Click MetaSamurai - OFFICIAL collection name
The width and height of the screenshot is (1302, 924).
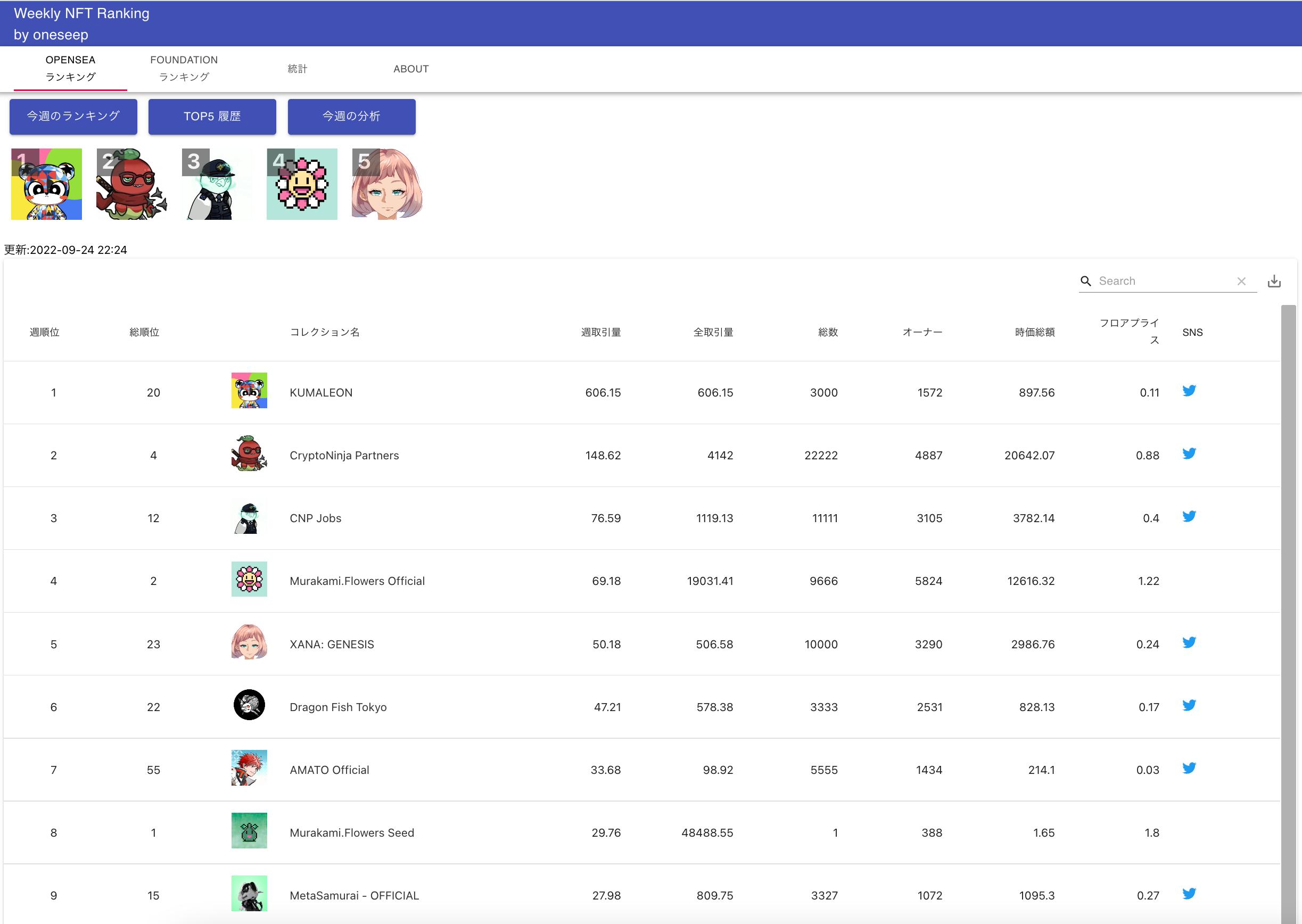354,896
